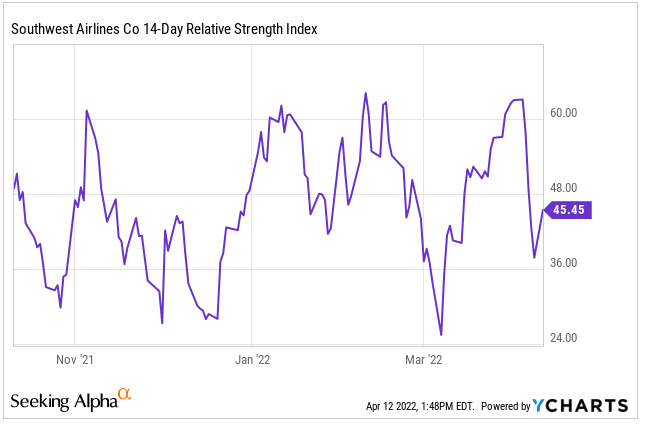Image resolution: width=645 pixels, height=427 pixels.
Task: Click the highest RSI peak in February
Action: pyautogui.click(x=365, y=93)
